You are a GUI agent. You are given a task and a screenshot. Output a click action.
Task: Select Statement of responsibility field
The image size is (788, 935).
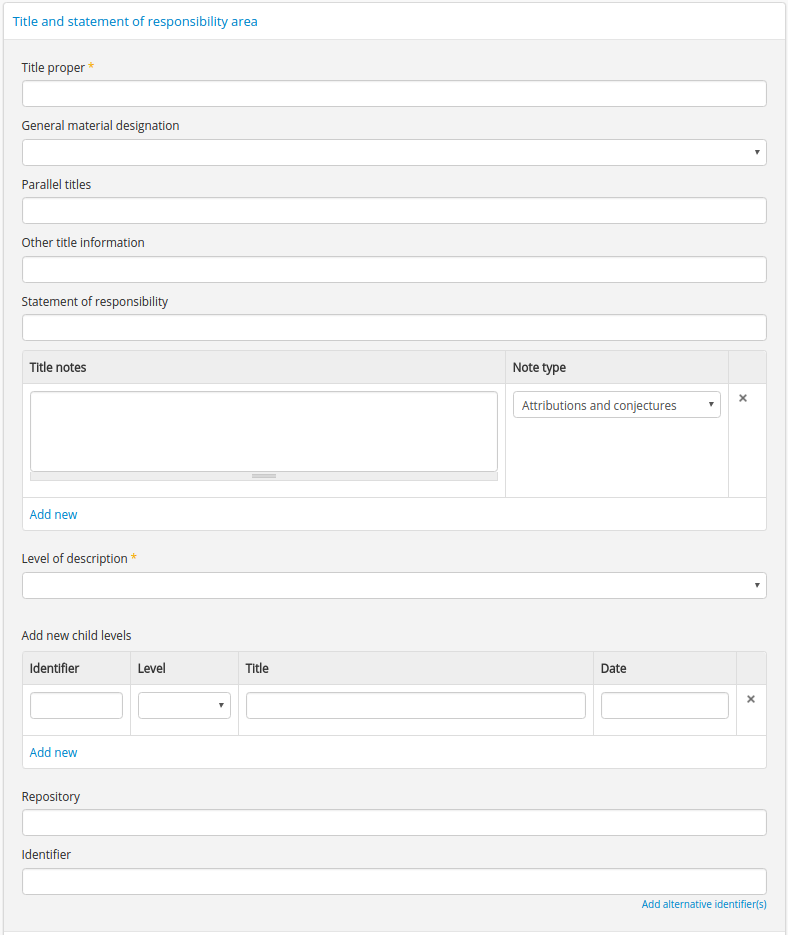394,328
